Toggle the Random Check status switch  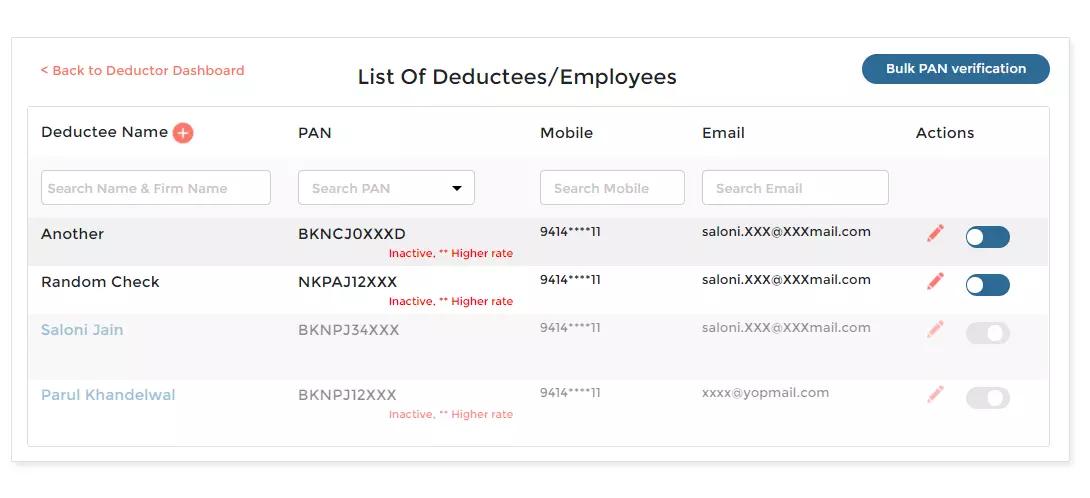click(x=987, y=285)
